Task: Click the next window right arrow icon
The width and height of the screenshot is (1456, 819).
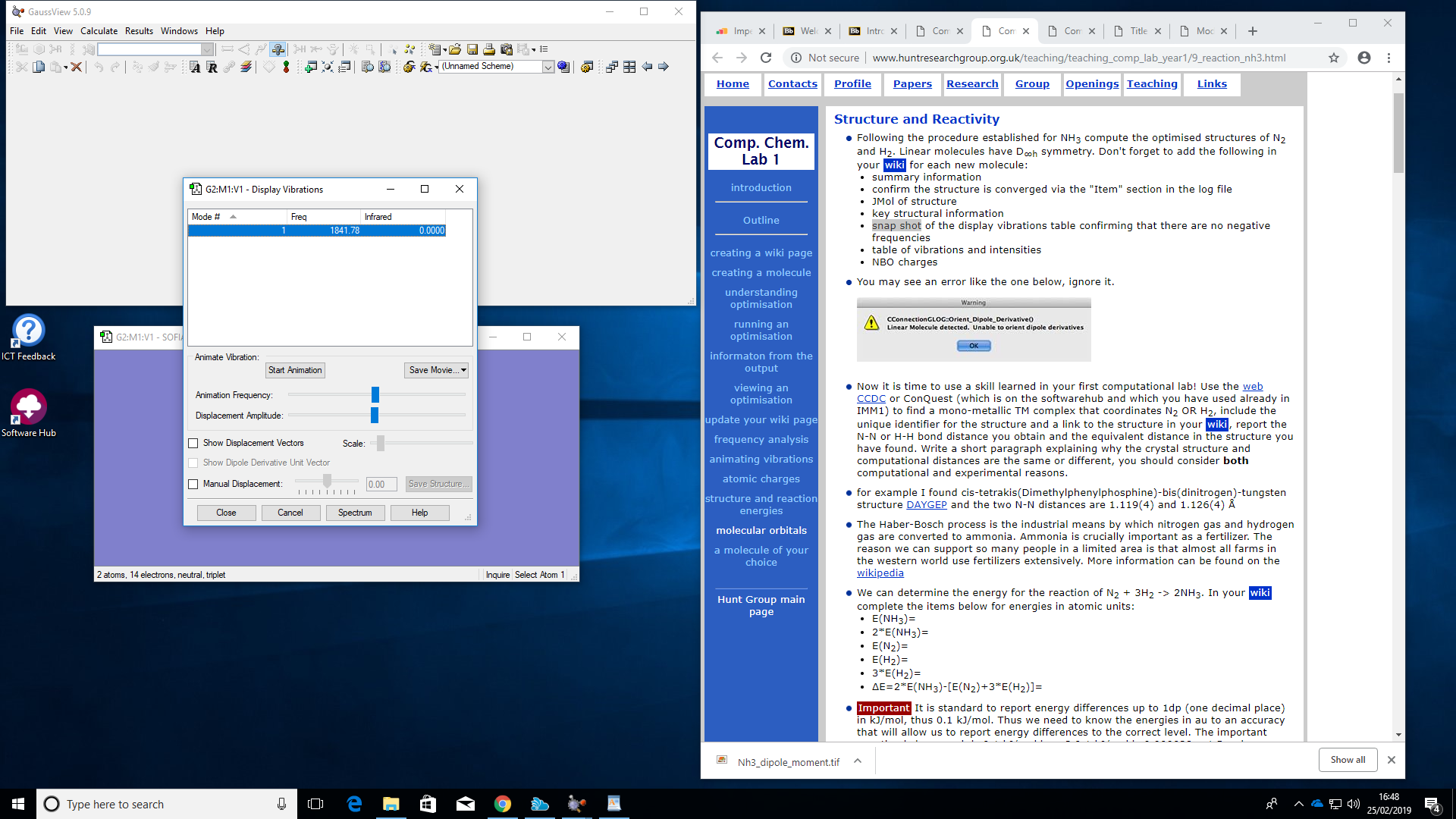Action: [664, 67]
